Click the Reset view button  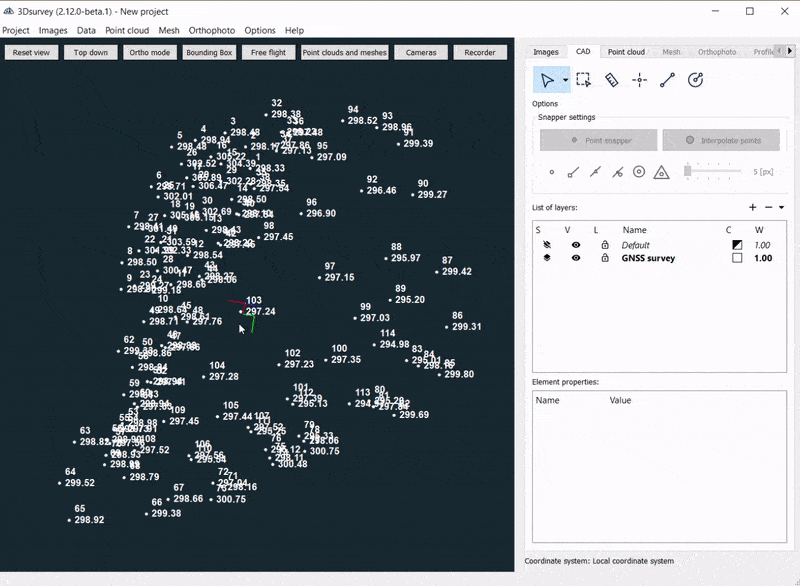(x=31, y=52)
